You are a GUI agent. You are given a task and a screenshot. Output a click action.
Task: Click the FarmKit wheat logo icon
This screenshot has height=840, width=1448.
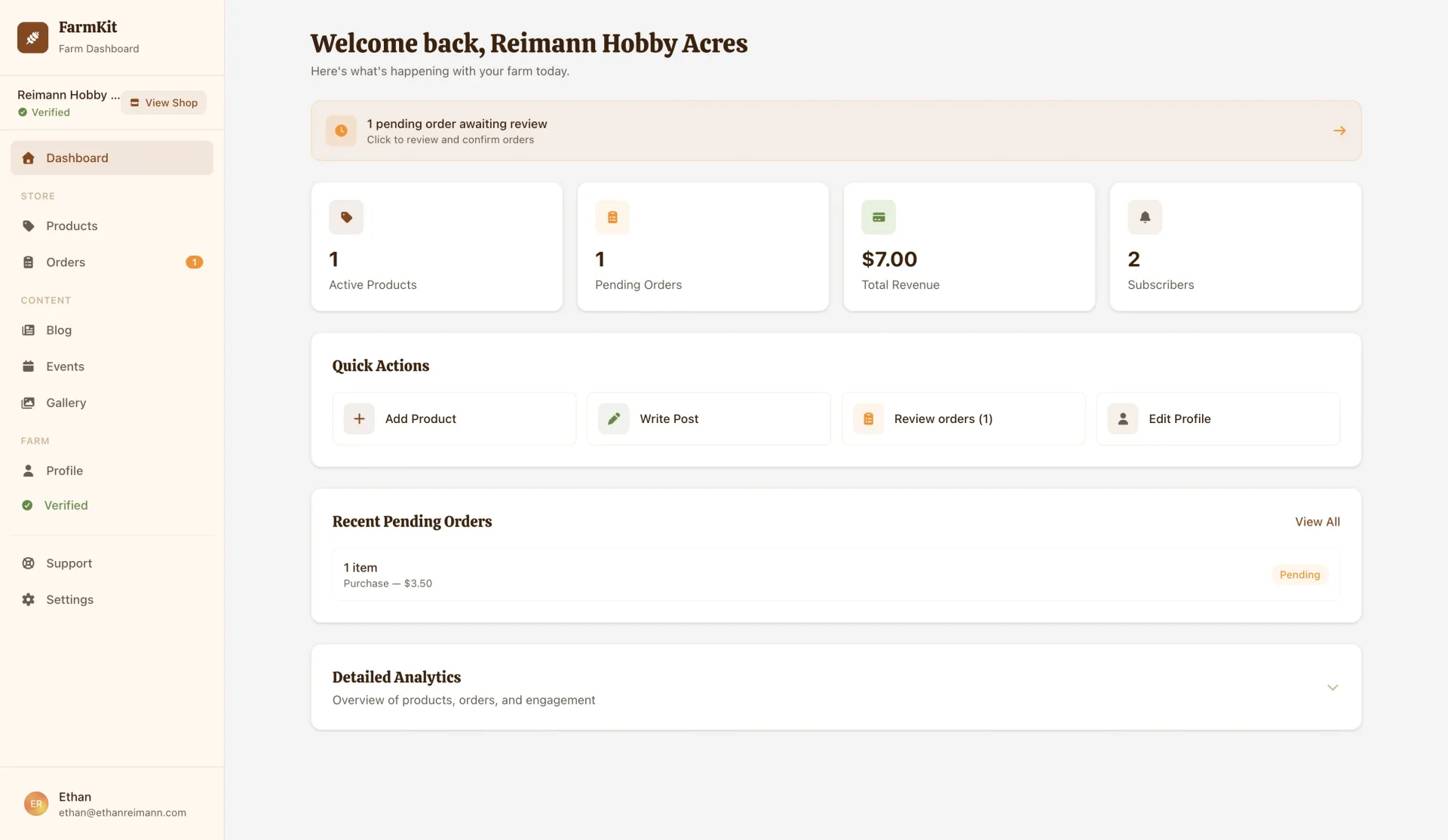coord(32,37)
